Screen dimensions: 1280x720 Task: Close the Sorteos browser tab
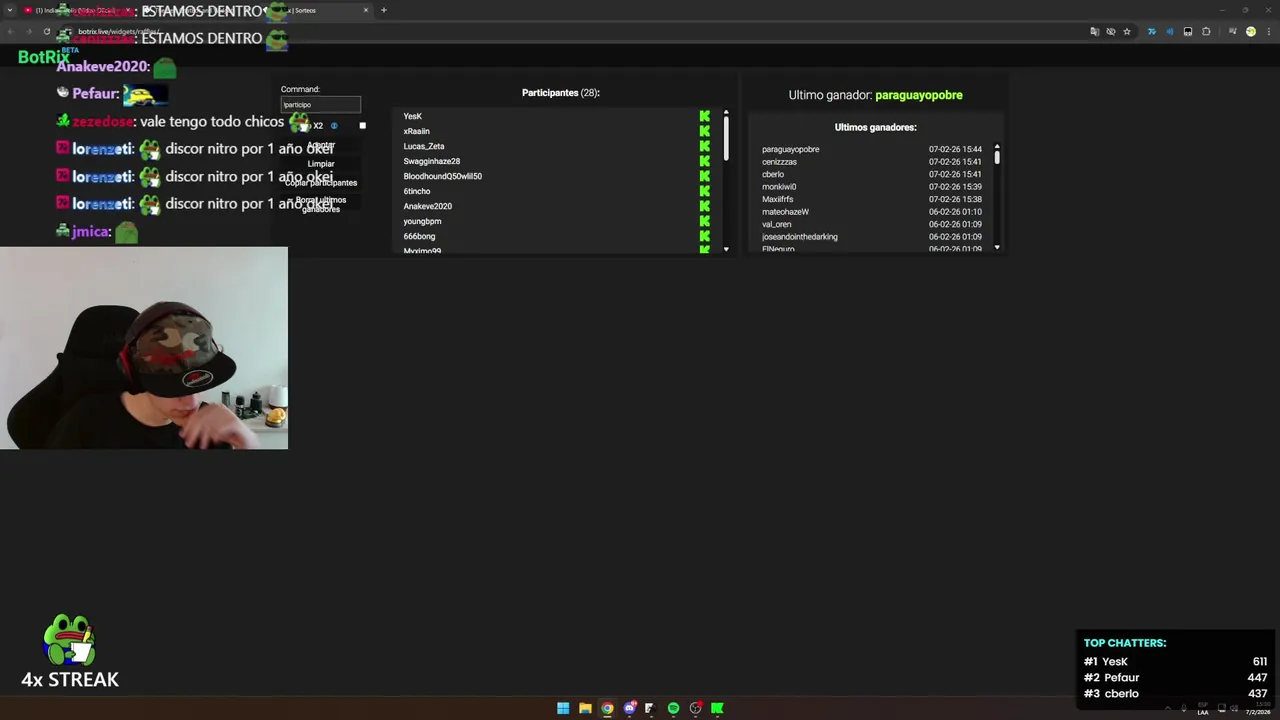point(365,10)
